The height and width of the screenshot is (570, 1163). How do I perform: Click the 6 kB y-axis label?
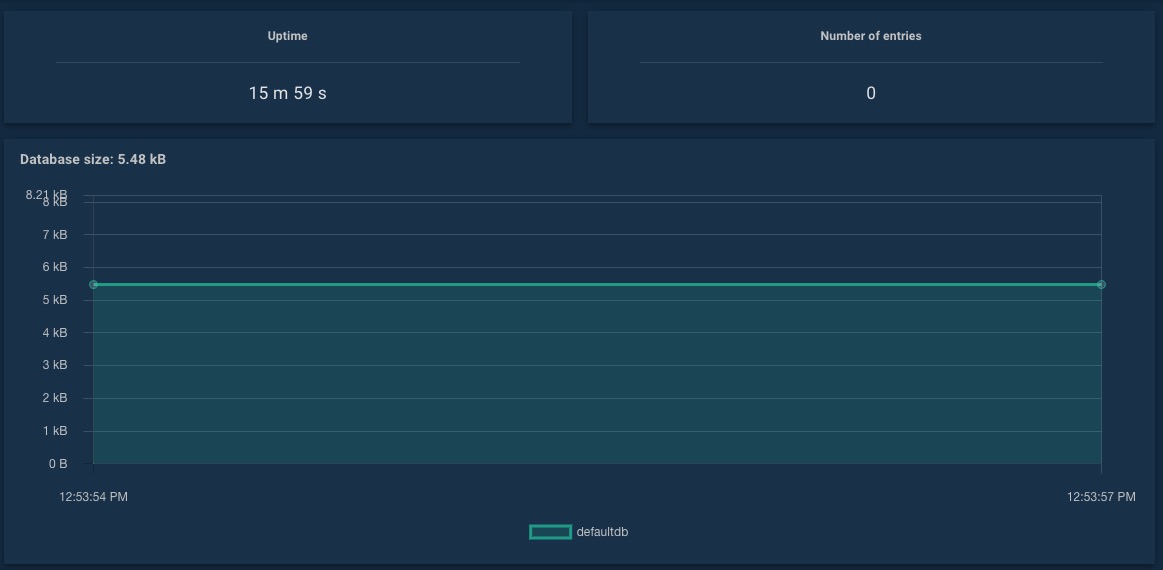click(x=55, y=267)
